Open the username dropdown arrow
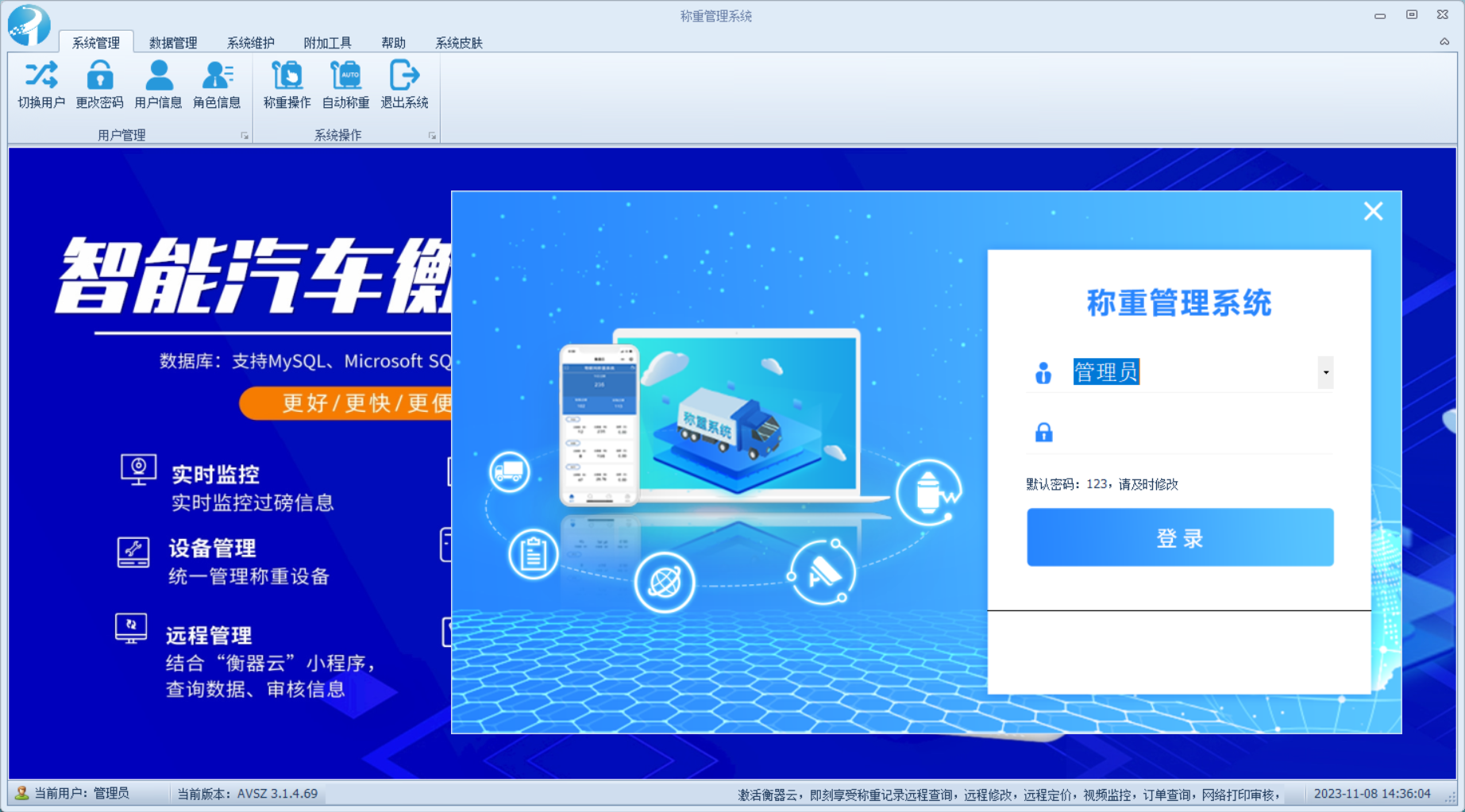1465x812 pixels. tap(1325, 372)
